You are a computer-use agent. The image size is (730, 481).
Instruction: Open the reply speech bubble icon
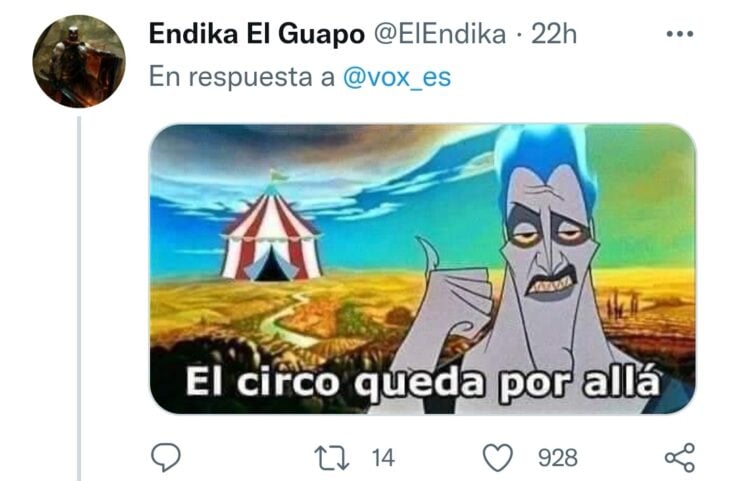(166, 457)
